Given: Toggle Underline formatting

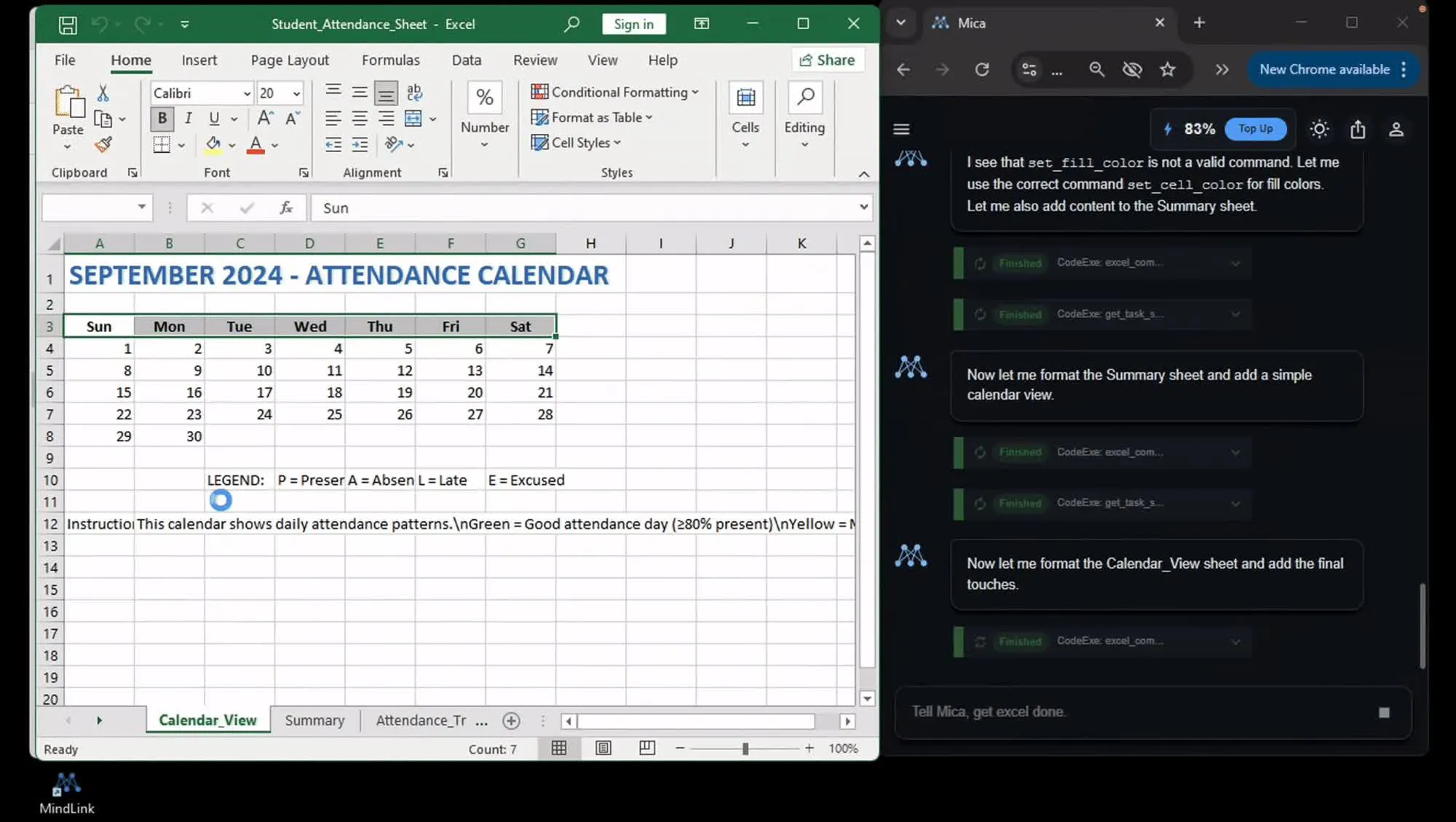Looking at the screenshot, I should (214, 118).
